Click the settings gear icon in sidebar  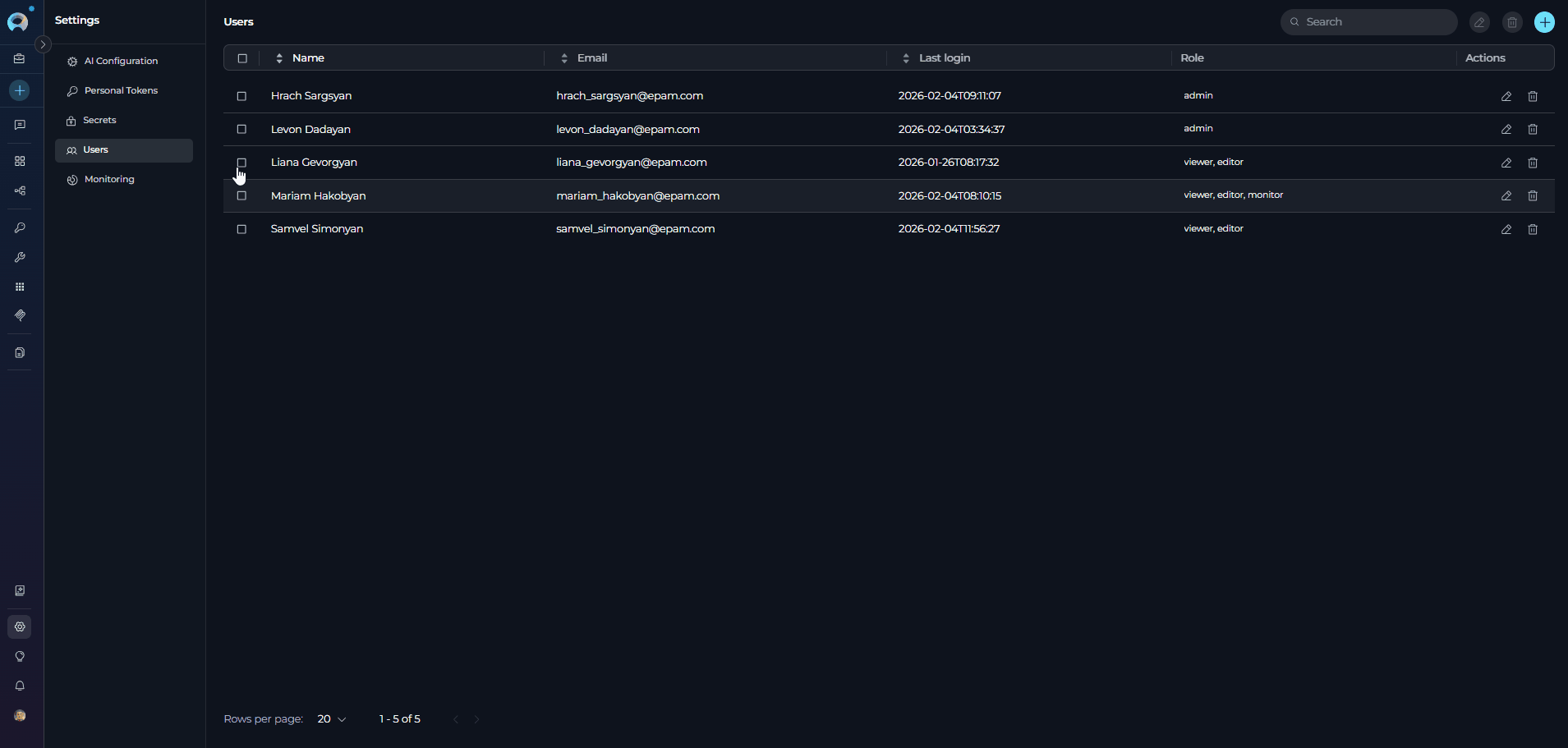(x=20, y=626)
